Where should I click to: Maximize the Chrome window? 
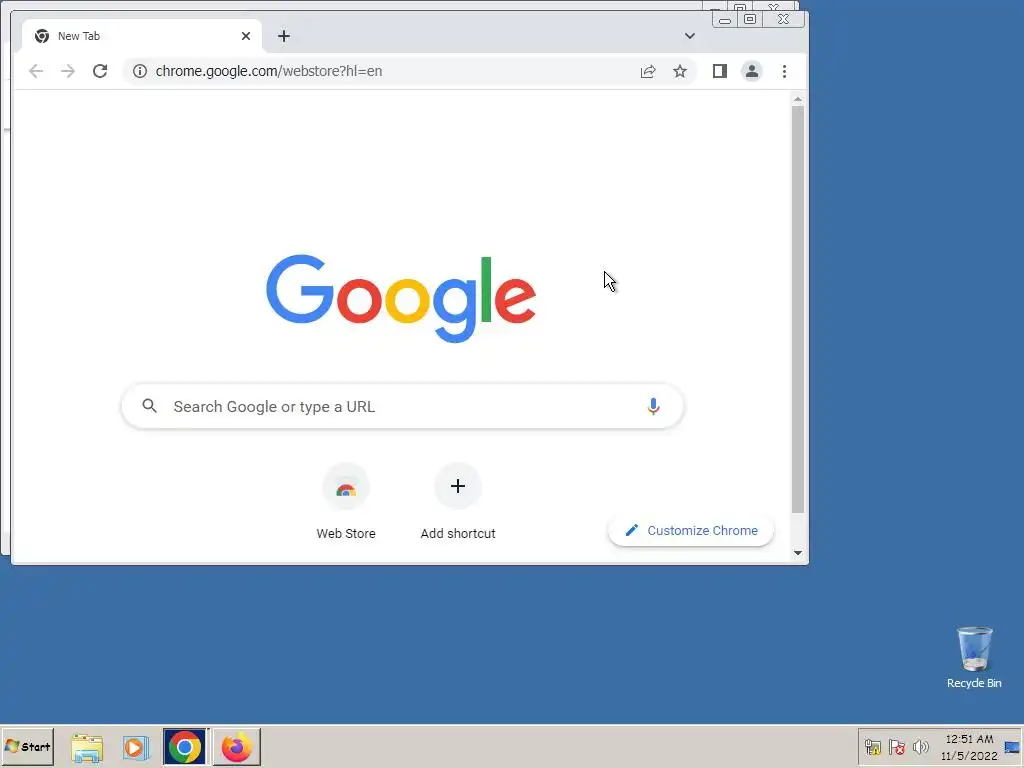pyautogui.click(x=750, y=20)
